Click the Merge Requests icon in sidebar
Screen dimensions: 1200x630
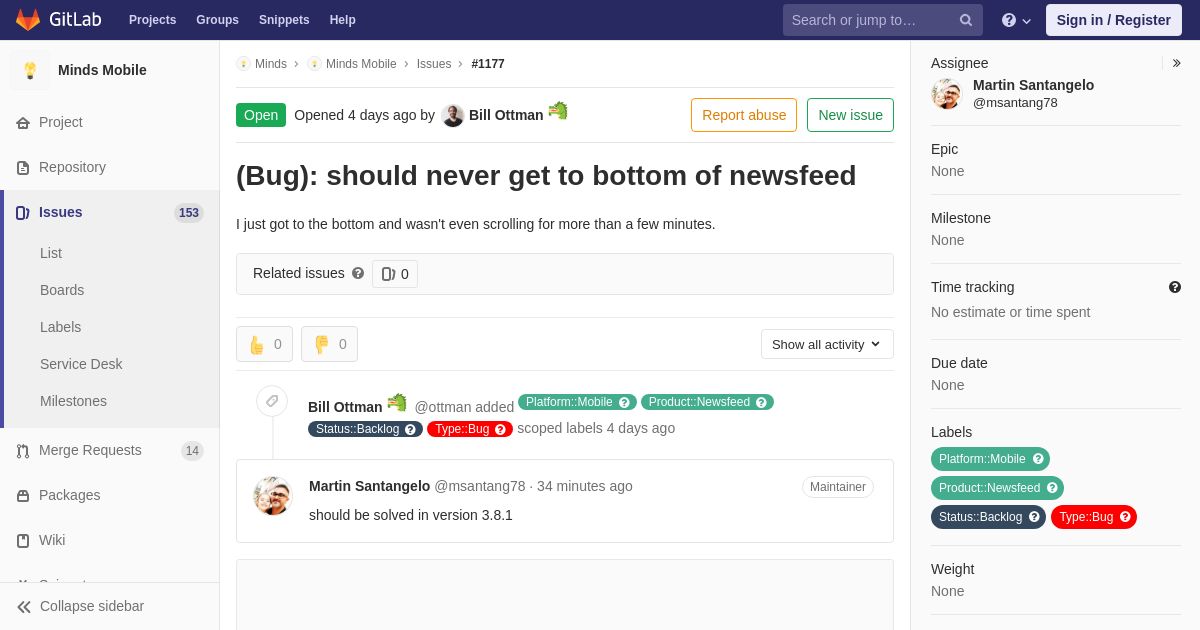point(23,450)
